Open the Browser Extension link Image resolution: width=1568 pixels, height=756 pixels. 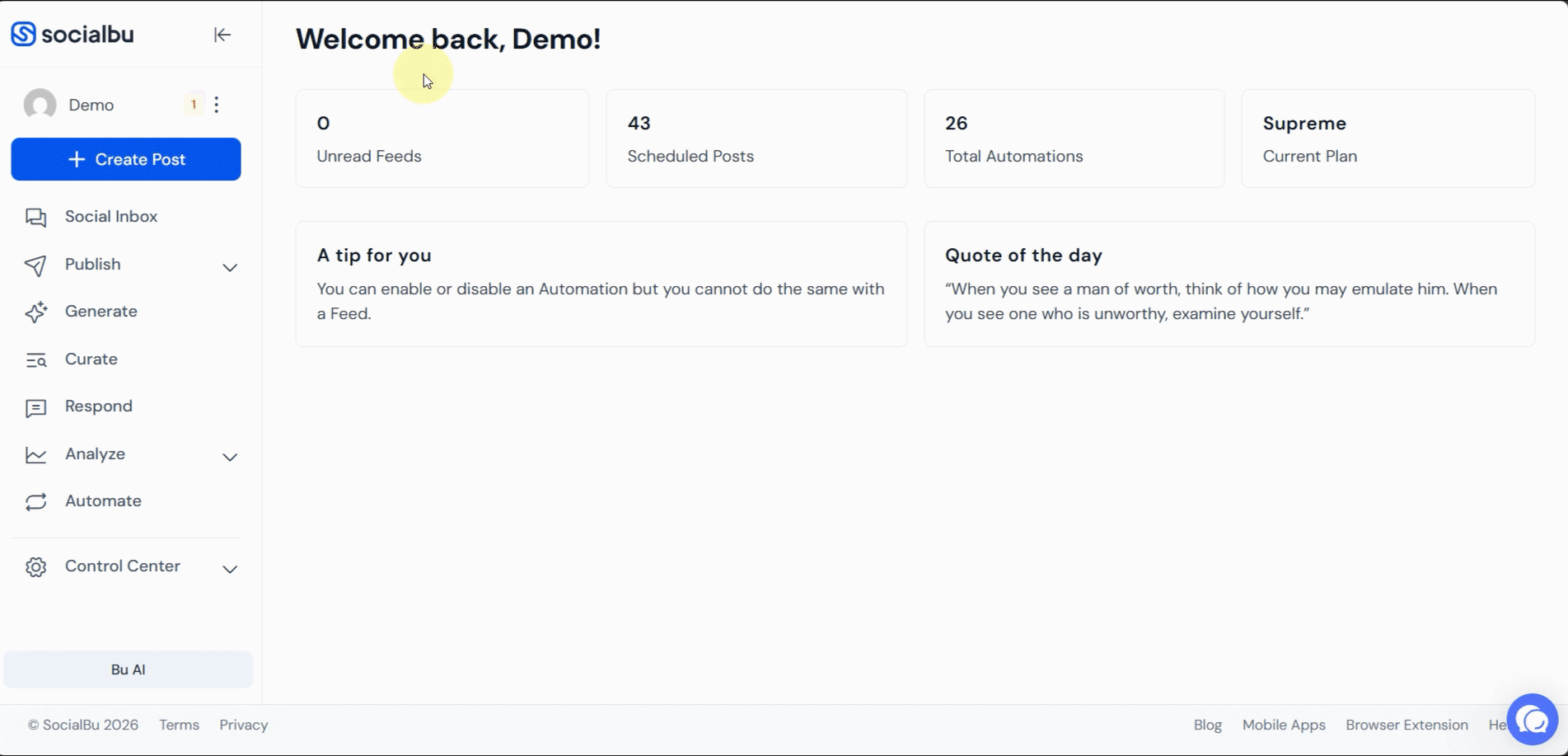coord(1407,725)
